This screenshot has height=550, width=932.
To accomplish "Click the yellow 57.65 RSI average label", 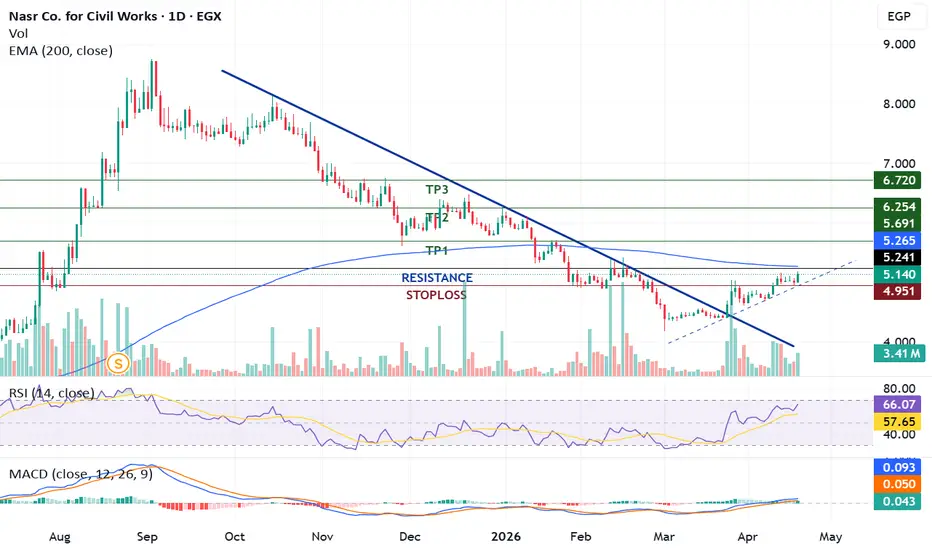I will (898, 422).
